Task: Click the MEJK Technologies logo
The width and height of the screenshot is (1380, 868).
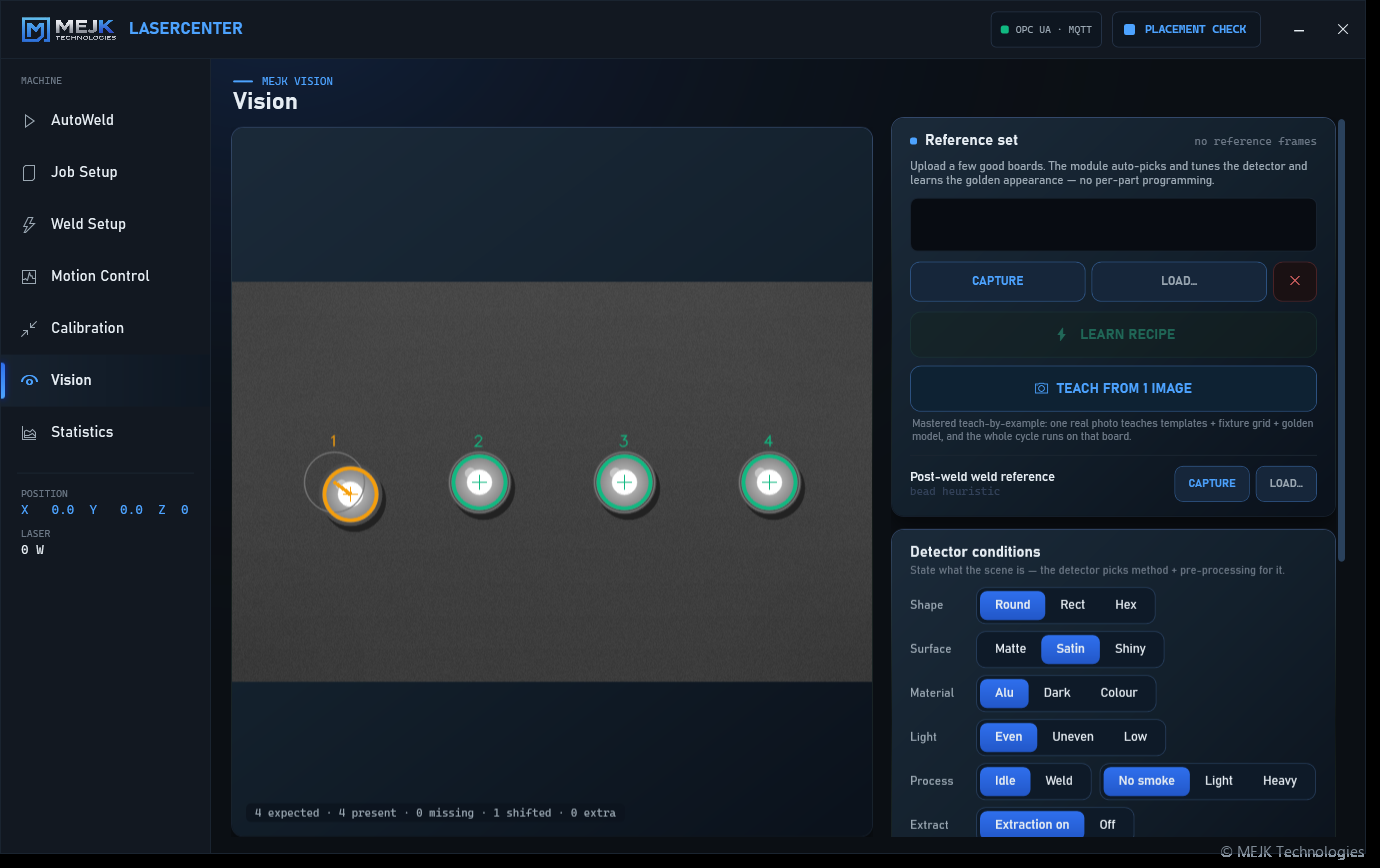Action: click(x=69, y=29)
